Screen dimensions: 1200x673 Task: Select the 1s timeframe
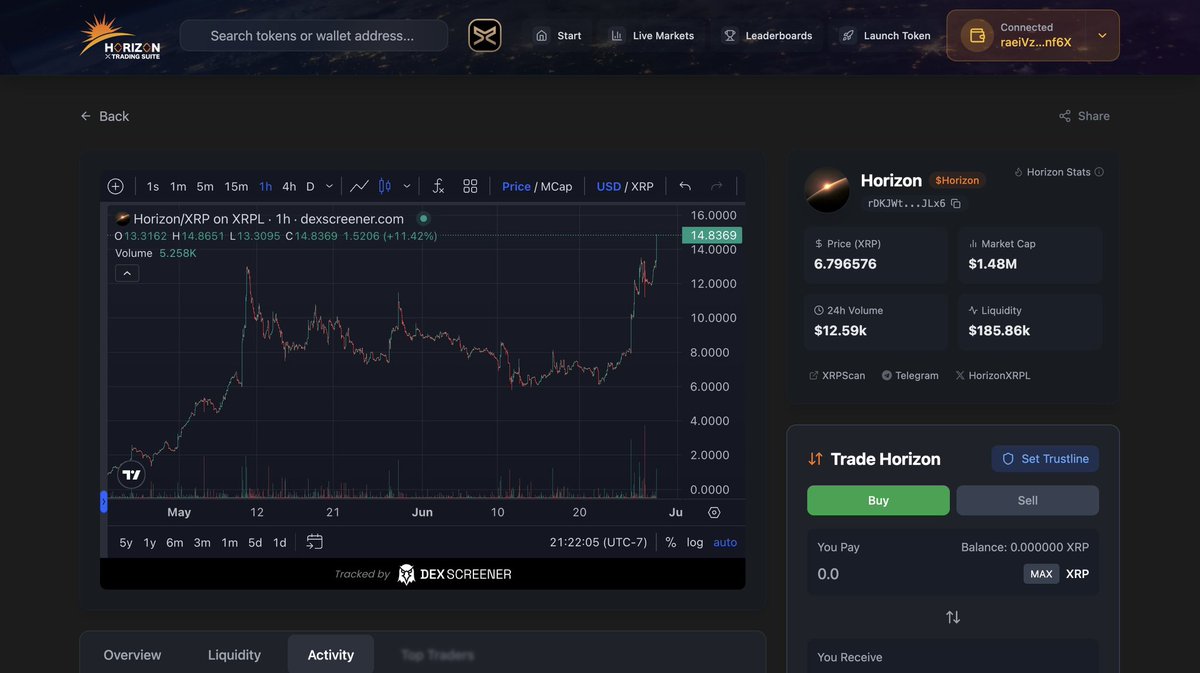pos(153,186)
